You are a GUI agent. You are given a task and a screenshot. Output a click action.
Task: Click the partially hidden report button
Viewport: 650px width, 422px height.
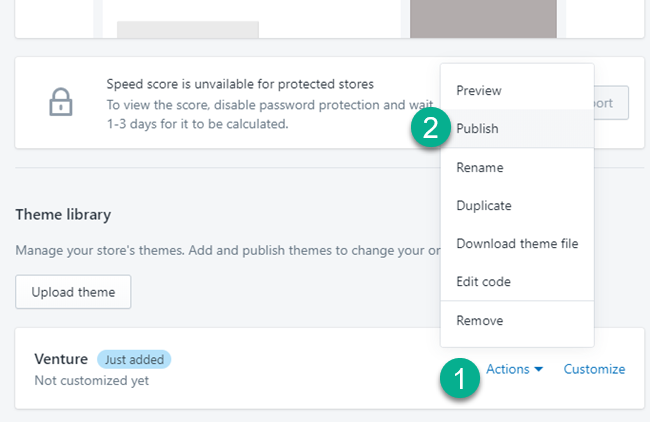[x=611, y=103]
